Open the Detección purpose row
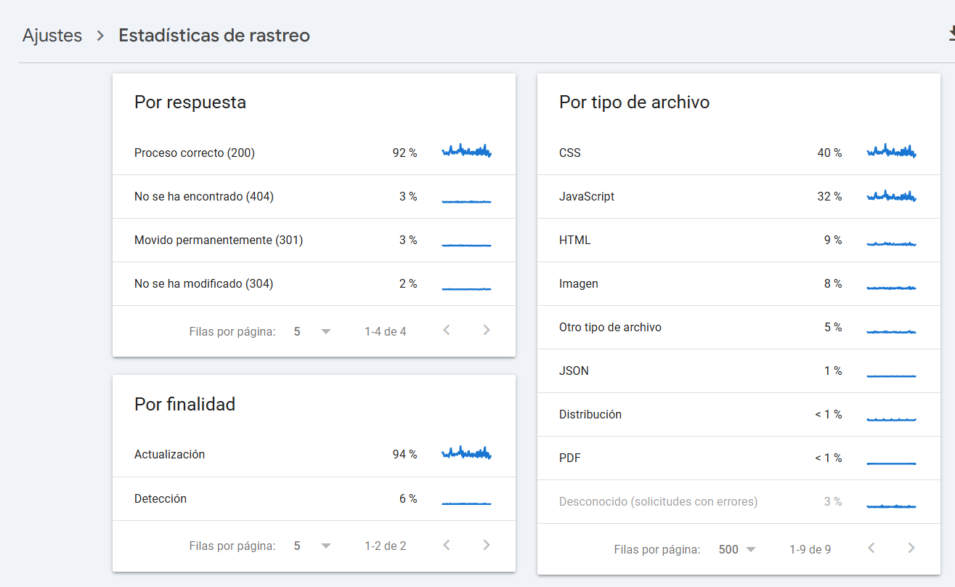Image resolution: width=955 pixels, height=587 pixels. (250, 498)
